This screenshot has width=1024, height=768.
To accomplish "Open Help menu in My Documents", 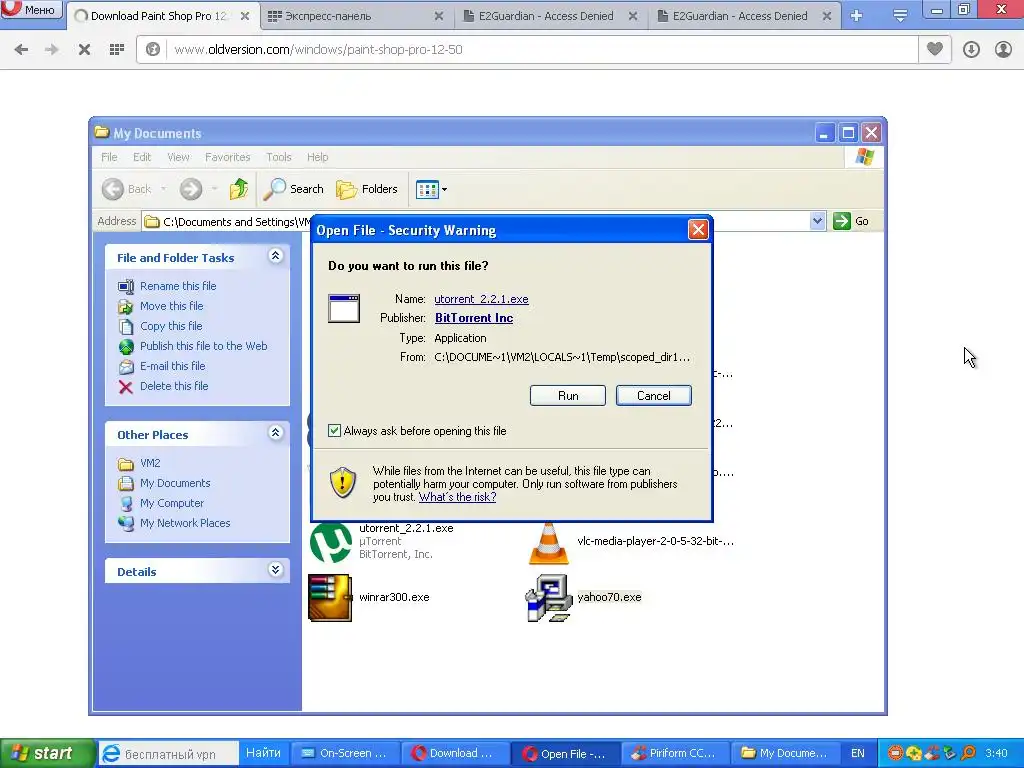I will [317, 157].
